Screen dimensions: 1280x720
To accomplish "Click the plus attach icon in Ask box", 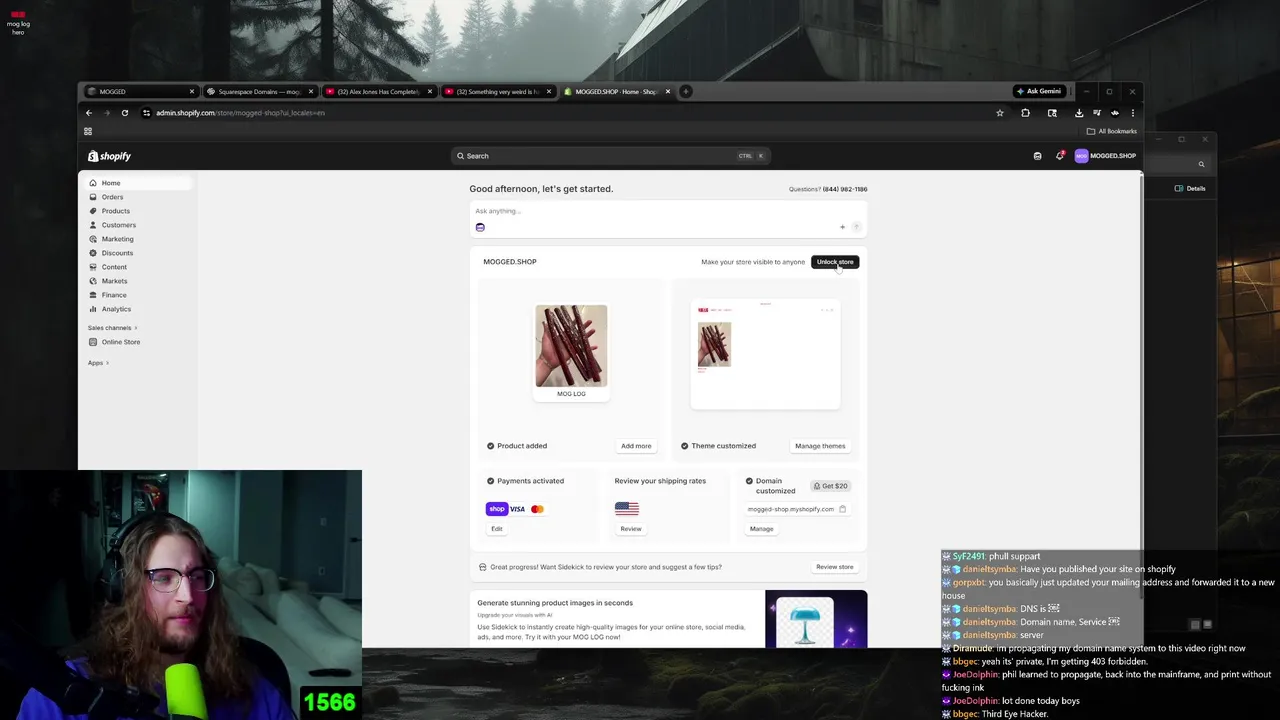I will click(x=842, y=227).
